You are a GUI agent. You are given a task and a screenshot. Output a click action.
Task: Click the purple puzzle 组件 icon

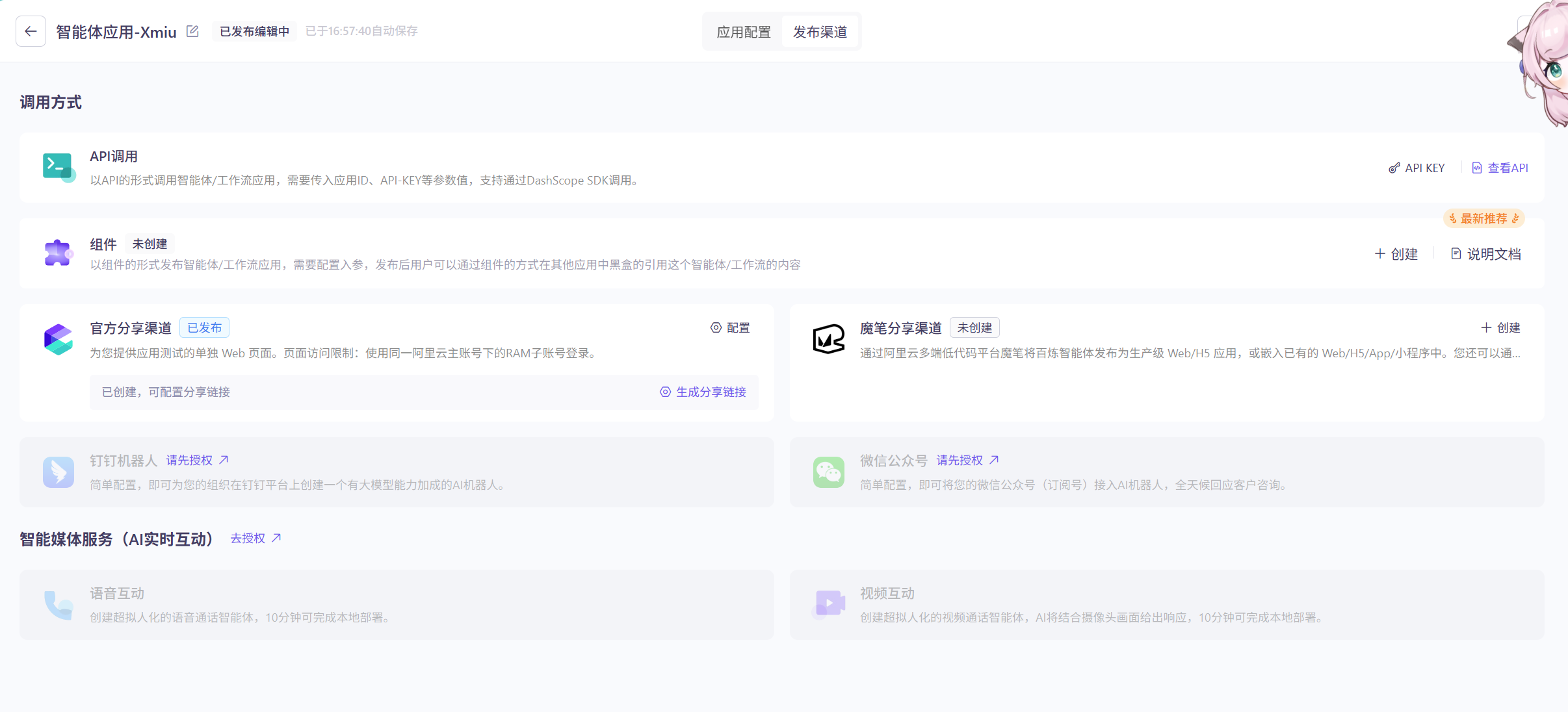click(58, 253)
